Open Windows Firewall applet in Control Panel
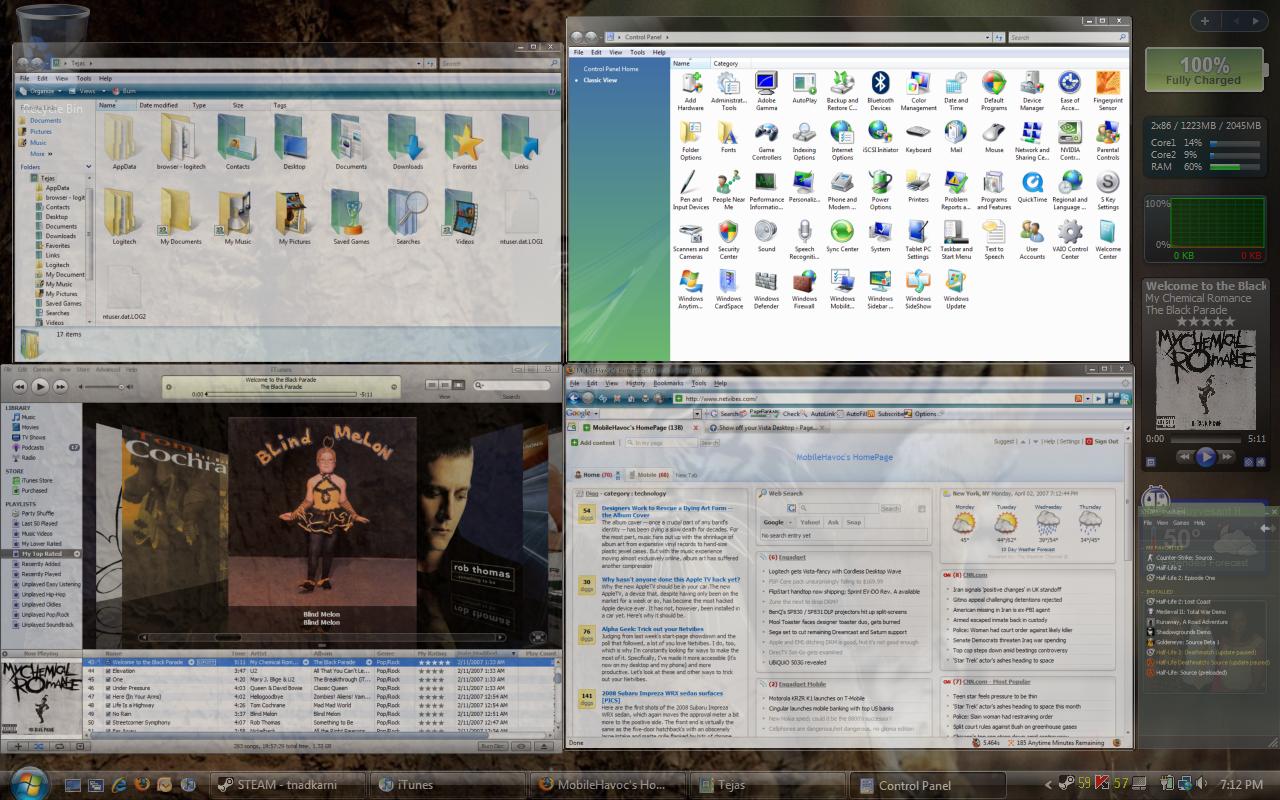The height and width of the screenshot is (800, 1280). pos(804,290)
